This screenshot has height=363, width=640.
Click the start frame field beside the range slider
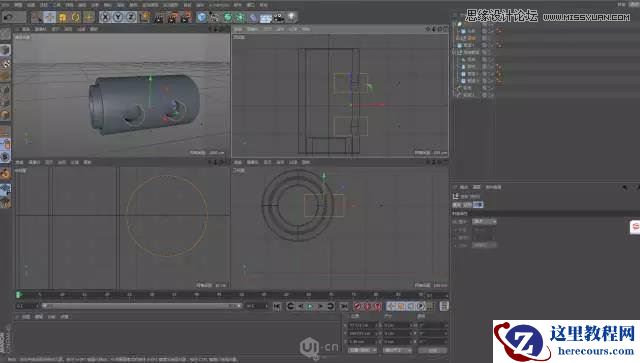pos(27,306)
